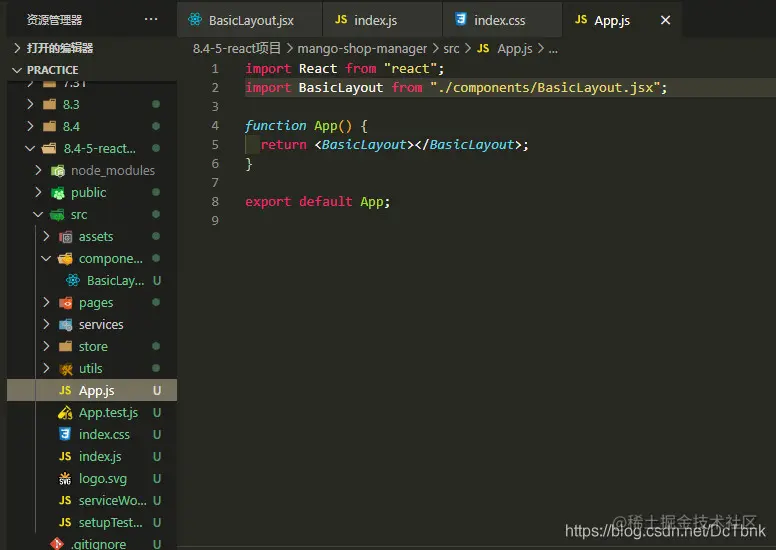Expand the 8.3 folder chevron
This screenshot has width=776, height=550.
pos(30,104)
